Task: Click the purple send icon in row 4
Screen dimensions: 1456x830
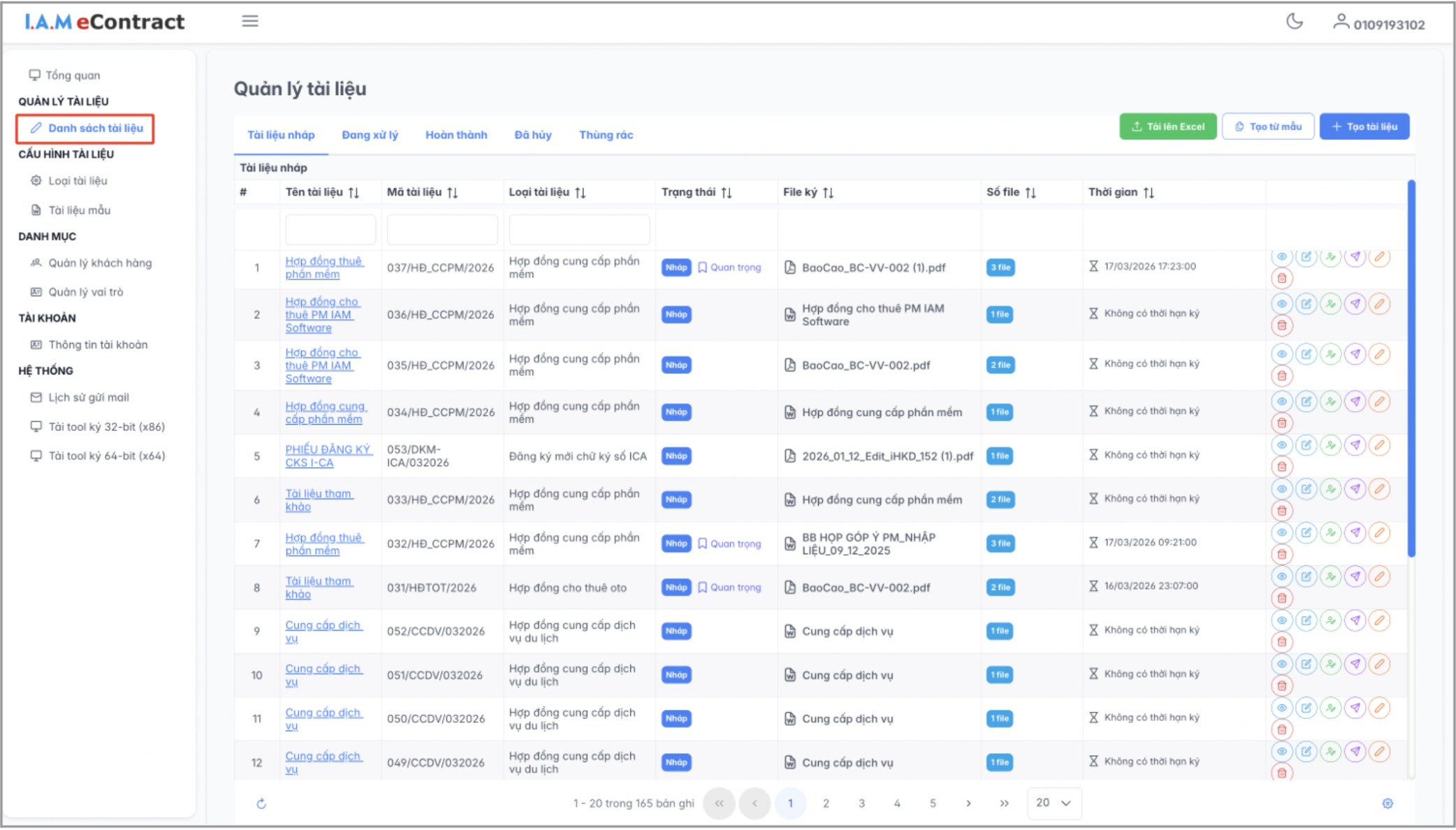Action: point(1355,401)
